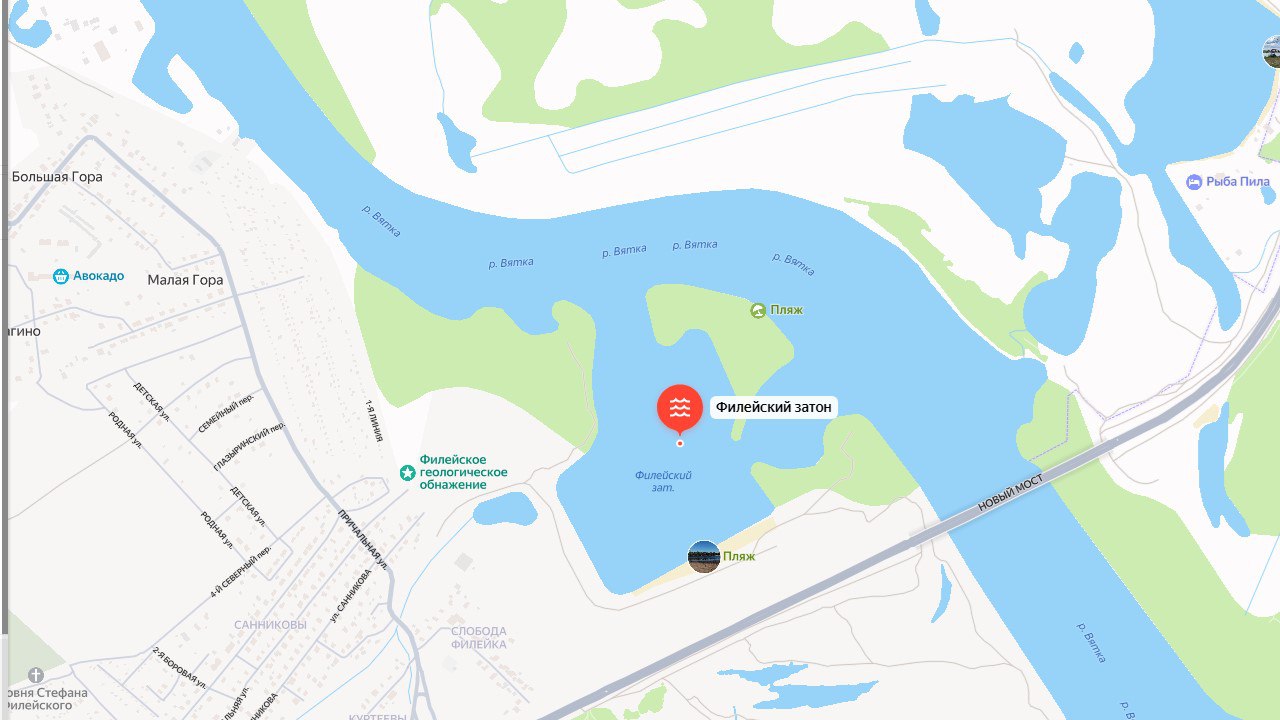Click the Авокадо store label
Viewport: 1280px width, 720px height.
point(98,276)
